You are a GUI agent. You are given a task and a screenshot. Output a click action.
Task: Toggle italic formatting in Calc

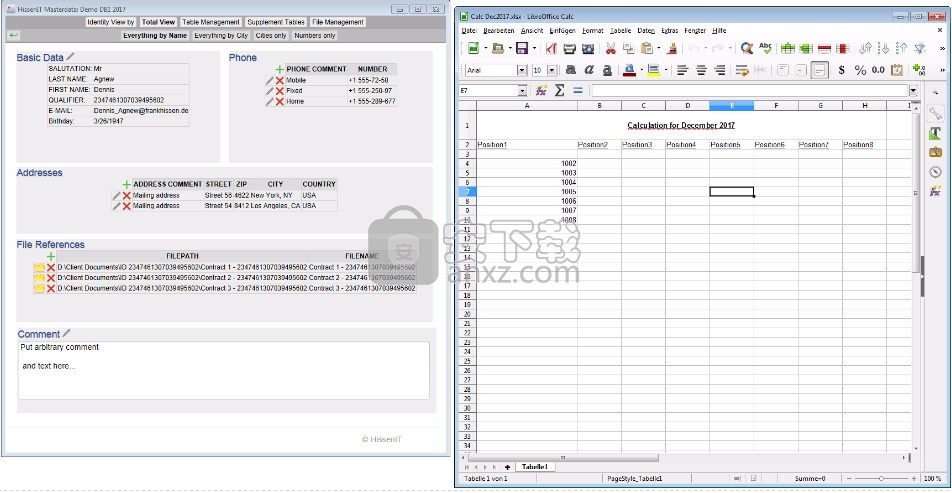click(x=589, y=70)
